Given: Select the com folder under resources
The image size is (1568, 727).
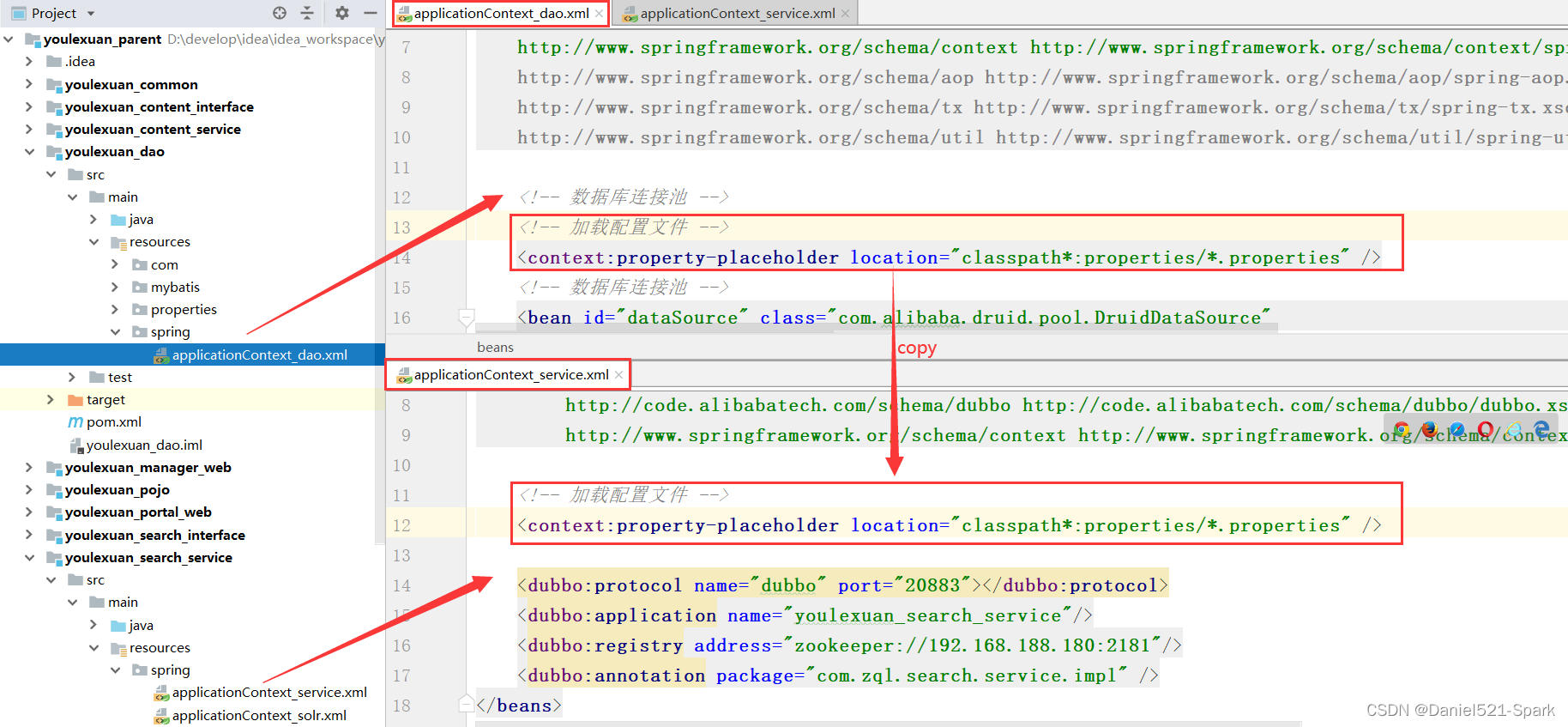Looking at the screenshot, I should pos(164,264).
